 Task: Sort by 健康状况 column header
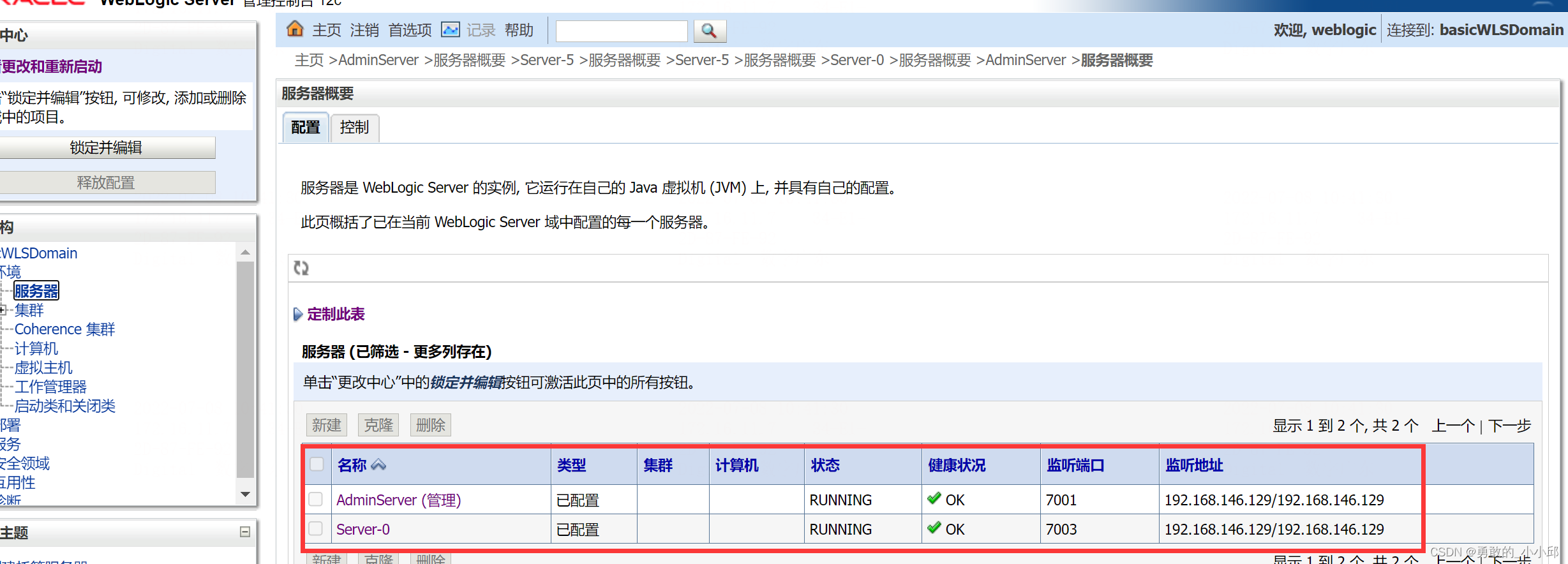tap(957, 465)
